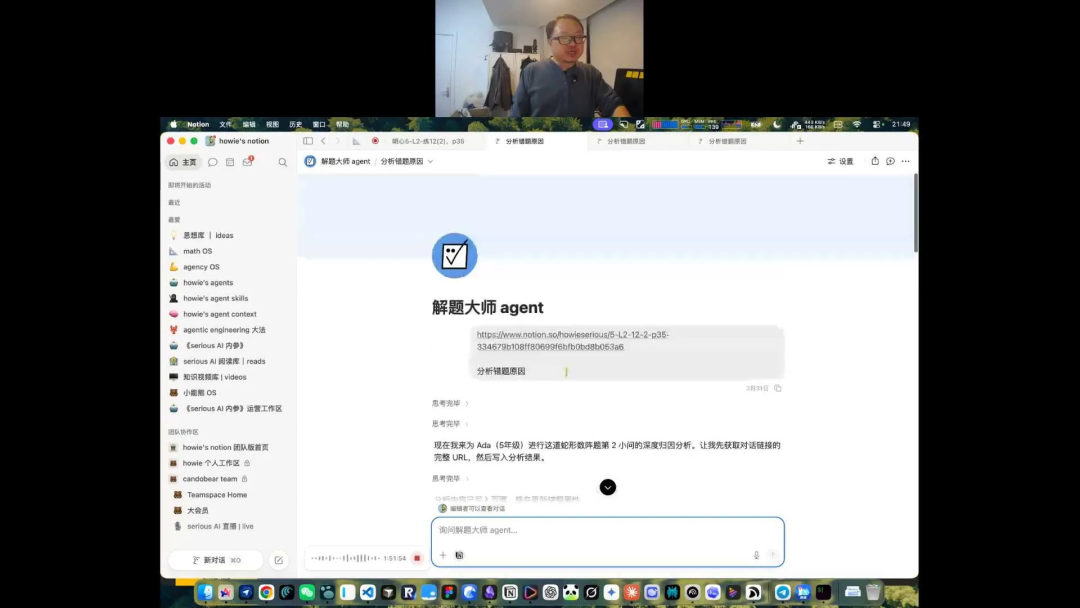The image size is (1080, 608).
Task: Click the microphone icon in chat input
Action: pos(756,555)
